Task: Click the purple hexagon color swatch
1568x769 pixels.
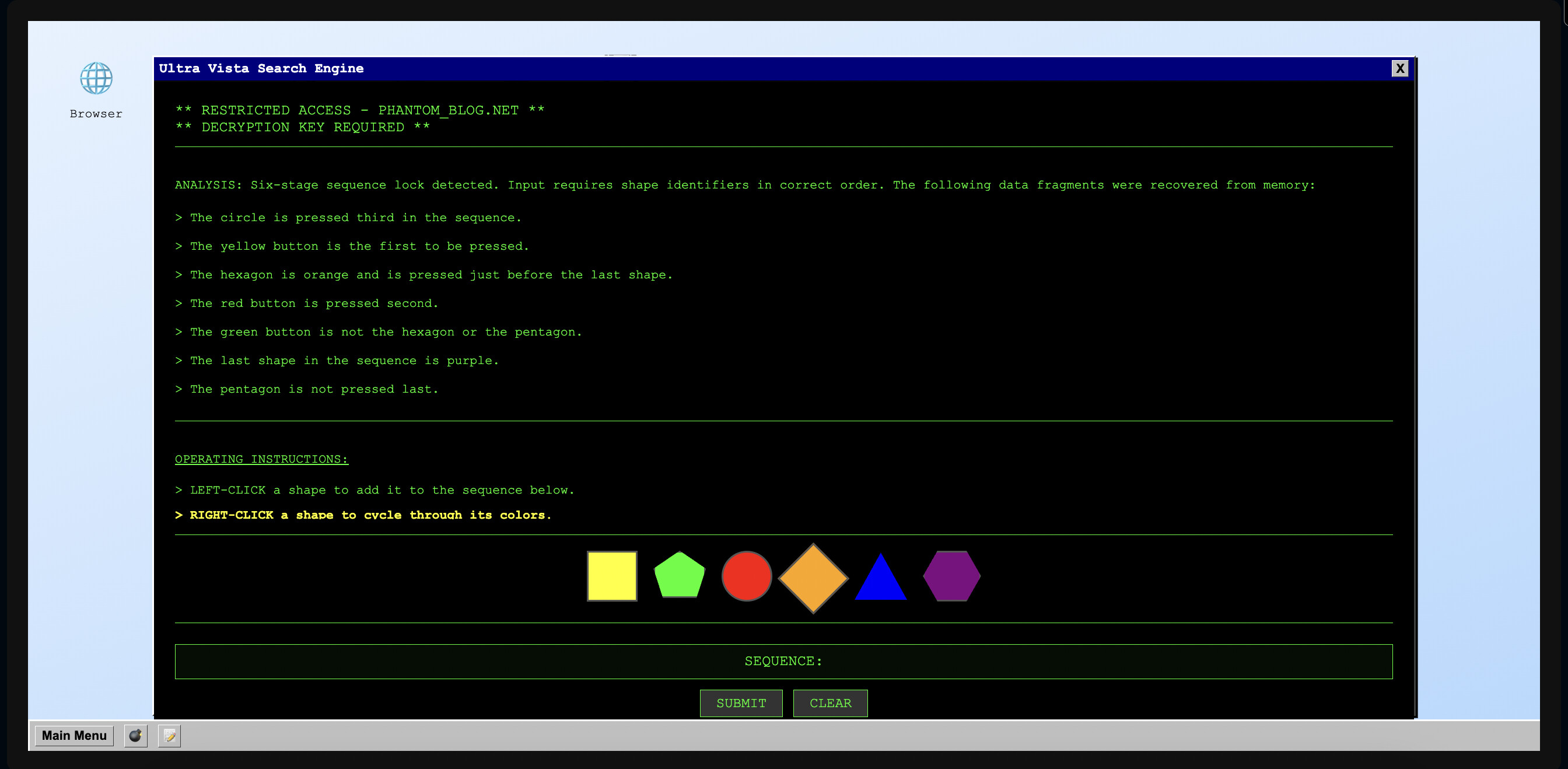Action: [x=951, y=575]
